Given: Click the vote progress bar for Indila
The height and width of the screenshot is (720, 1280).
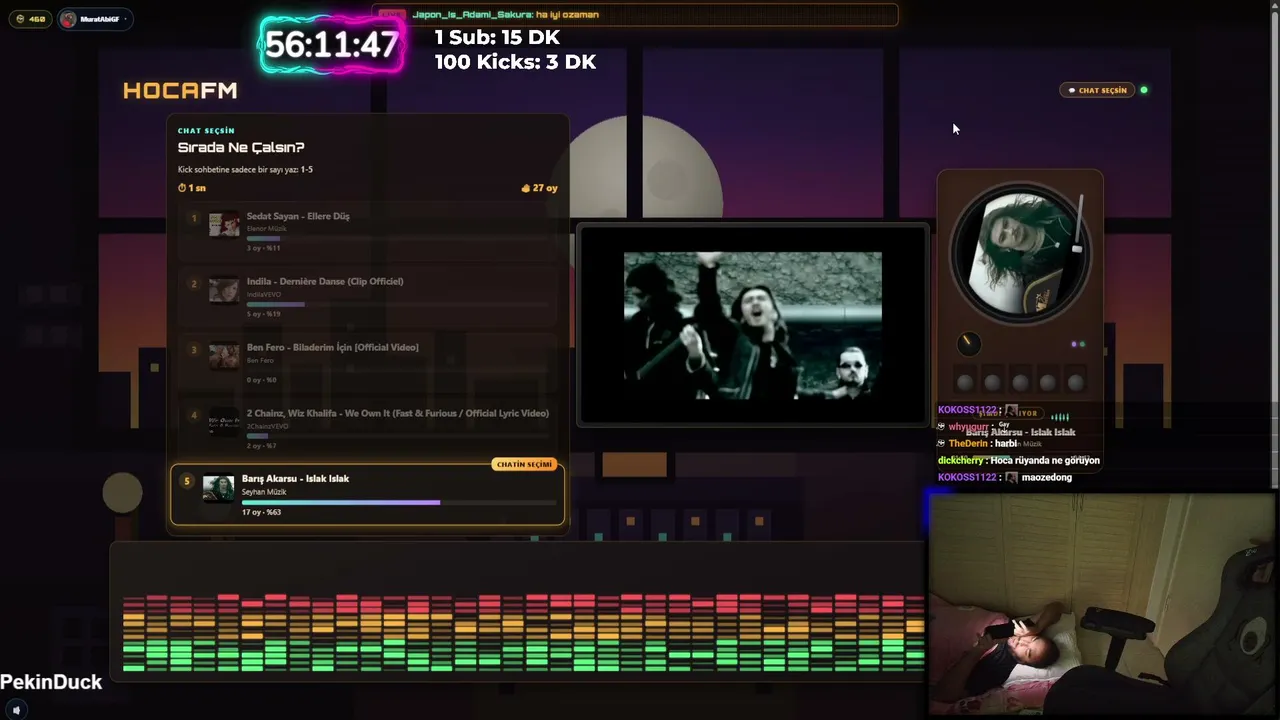Looking at the screenshot, I should [x=398, y=304].
